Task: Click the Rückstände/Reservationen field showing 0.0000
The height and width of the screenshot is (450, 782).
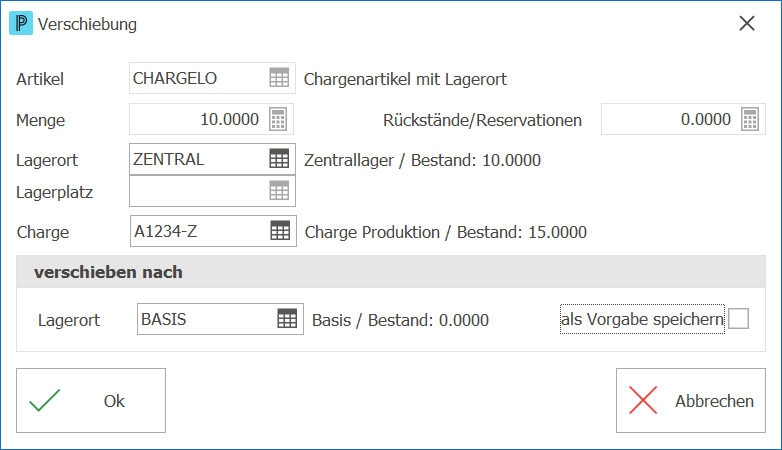Action: (683, 119)
